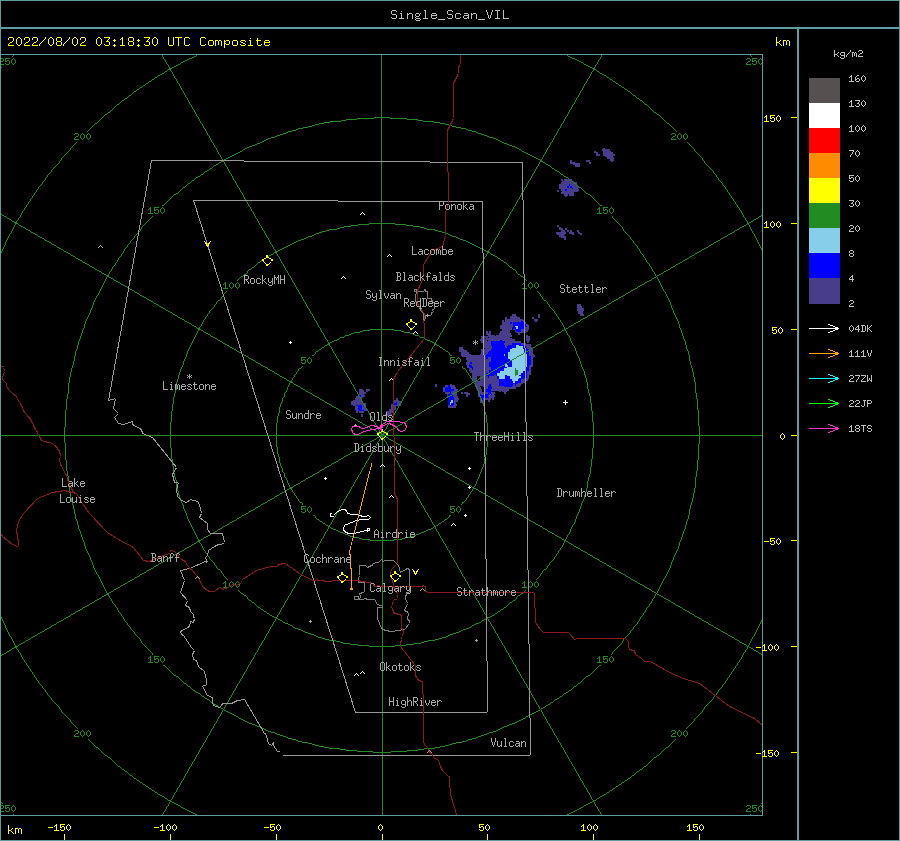
Task: Select the bright blue 4–8 legend swatch
Action: [824, 265]
